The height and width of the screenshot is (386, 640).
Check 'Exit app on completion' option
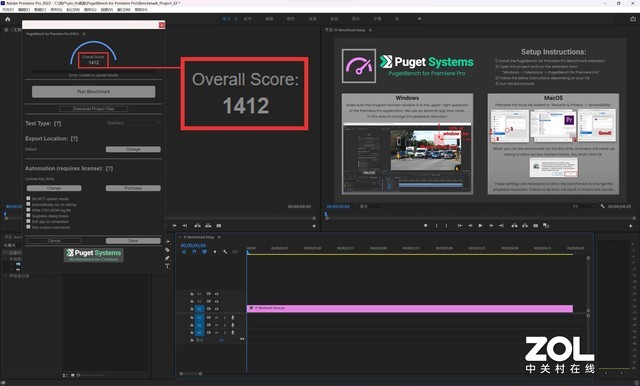click(28, 221)
